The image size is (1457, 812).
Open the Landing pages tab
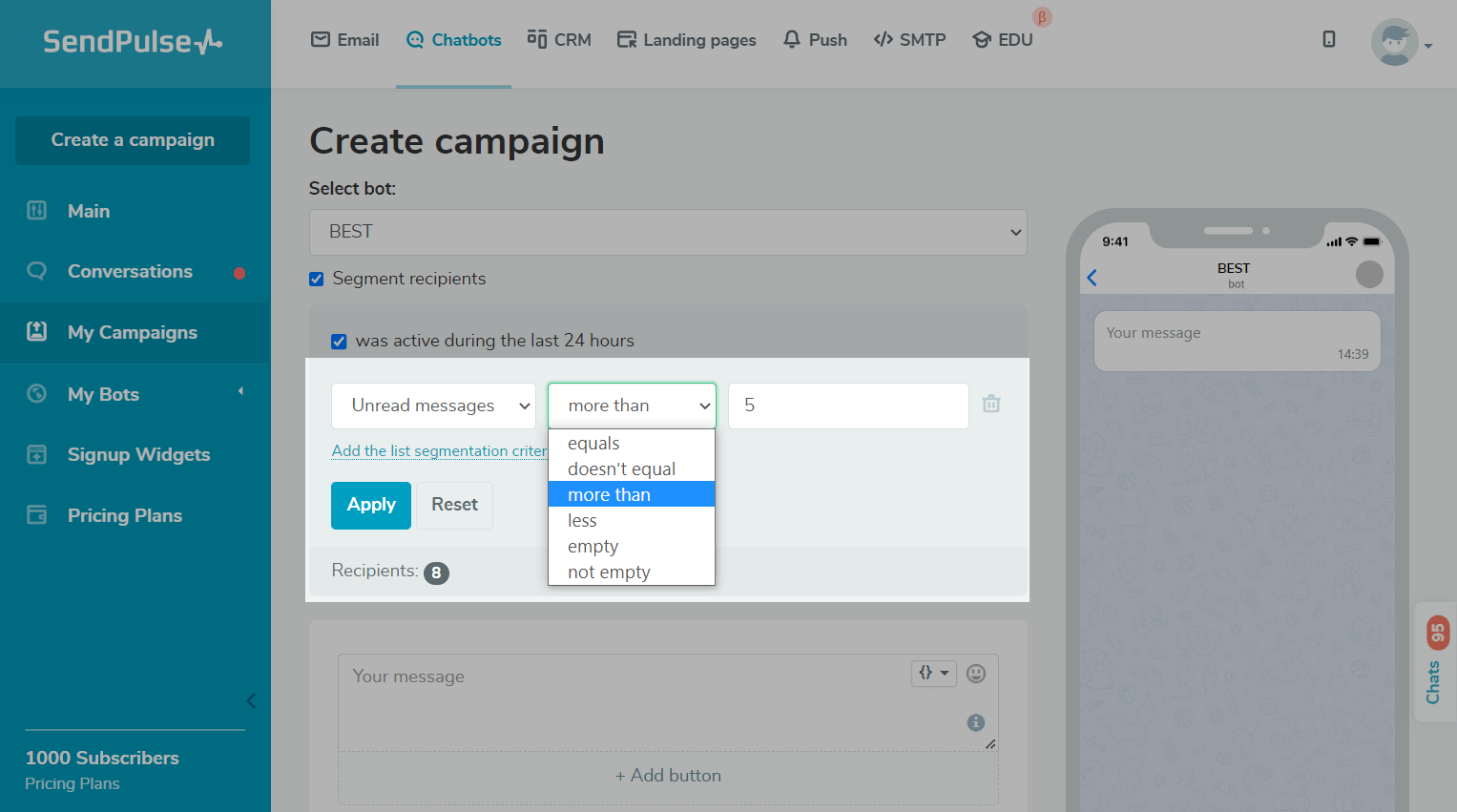pyautogui.click(x=686, y=40)
